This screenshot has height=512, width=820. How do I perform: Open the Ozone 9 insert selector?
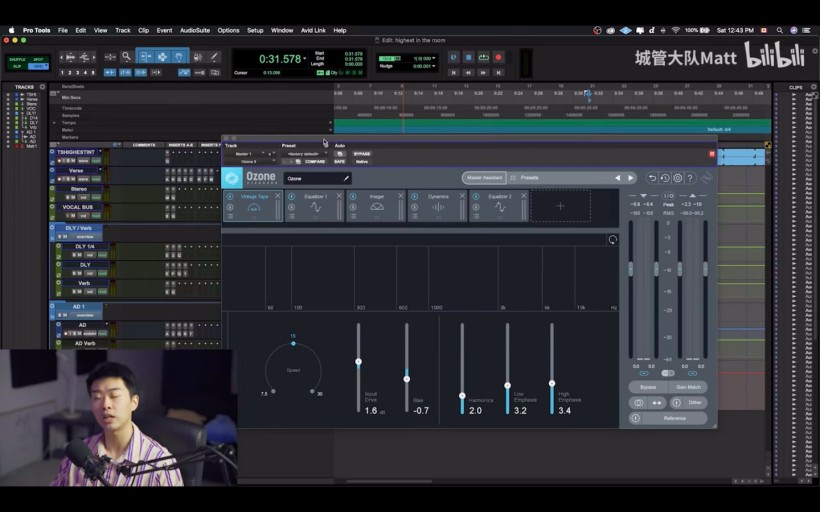tap(249, 162)
